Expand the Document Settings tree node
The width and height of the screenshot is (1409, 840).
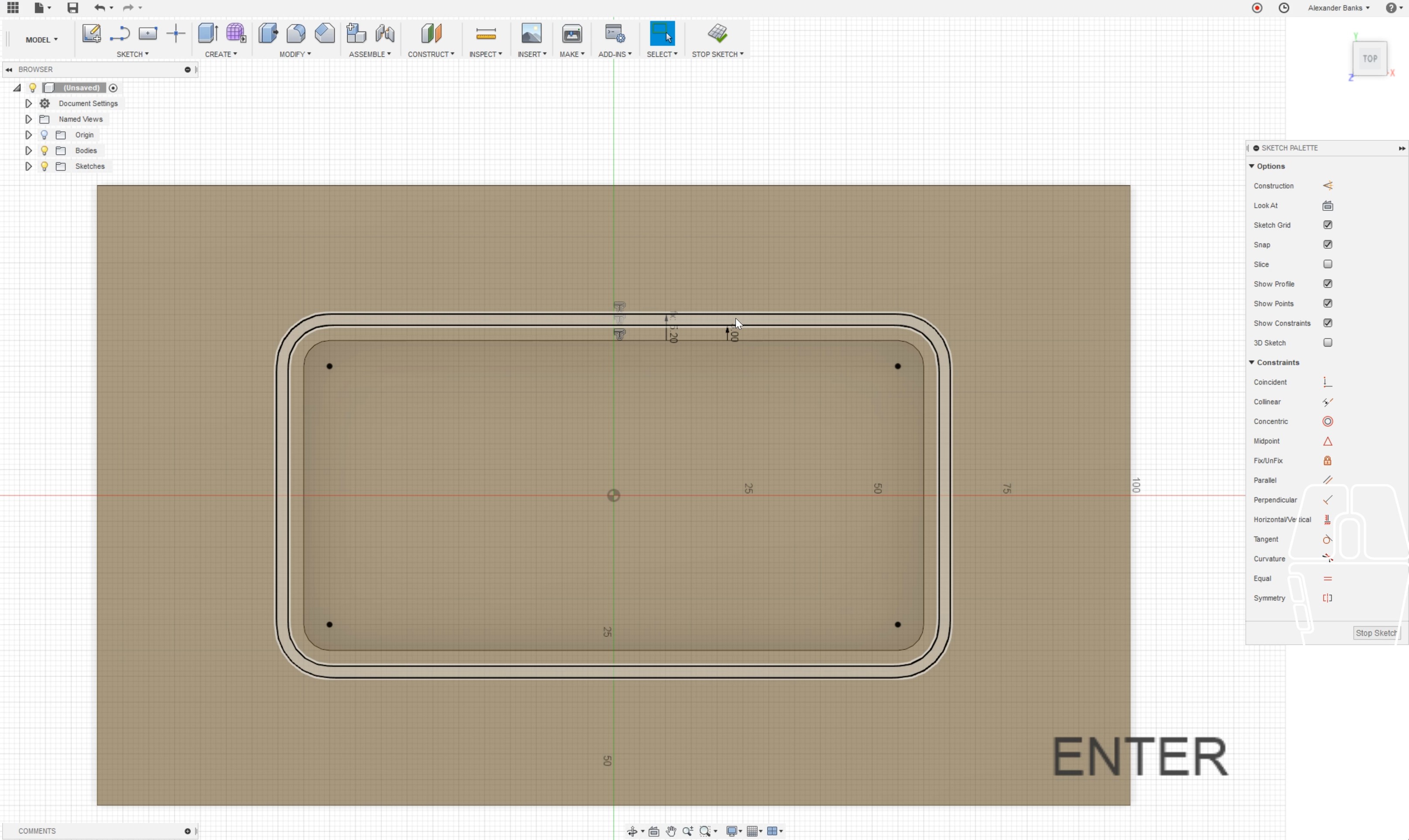[x=28, y=104]
